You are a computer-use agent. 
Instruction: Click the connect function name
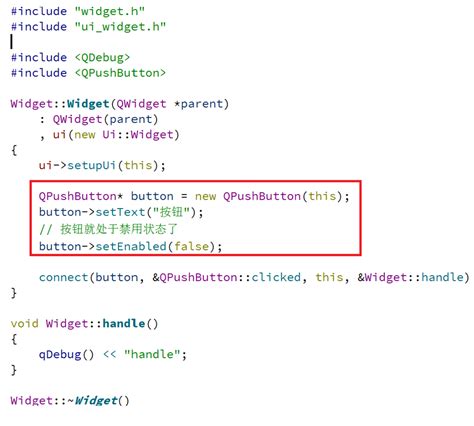click(63, 277)
